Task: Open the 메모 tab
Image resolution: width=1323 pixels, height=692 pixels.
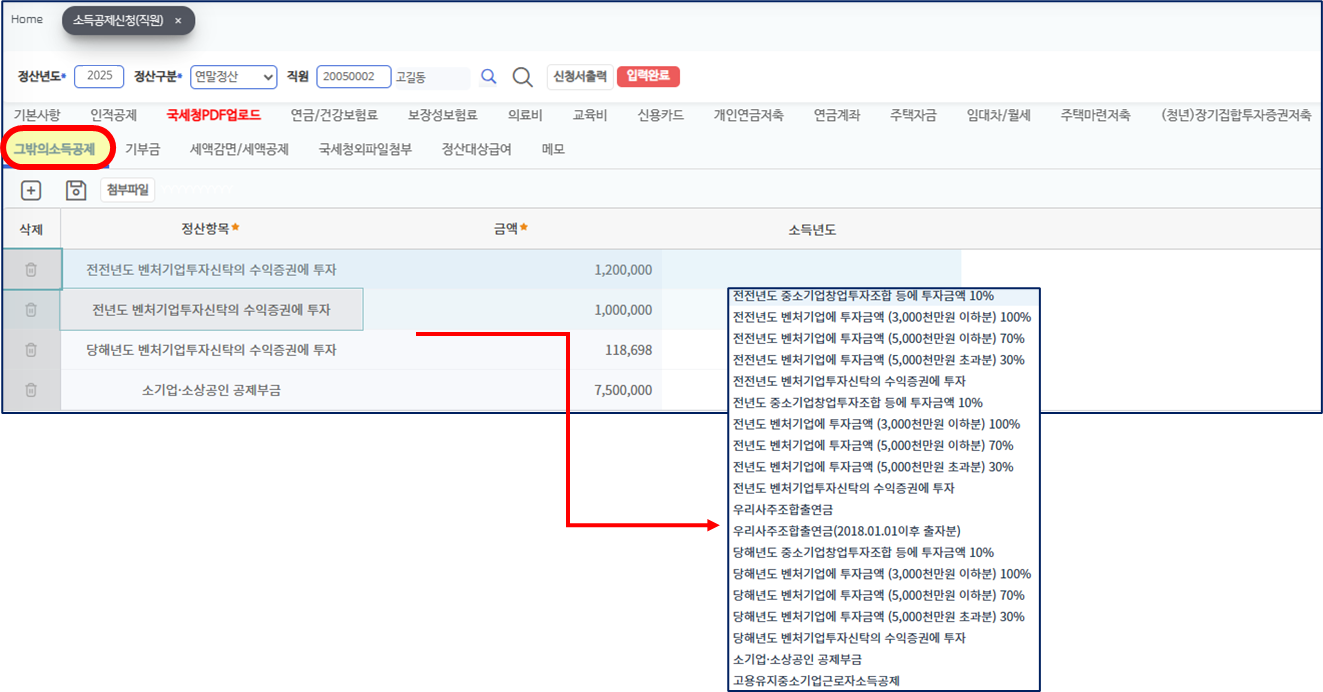Action: pyautogui.click(x=553, y=149)
